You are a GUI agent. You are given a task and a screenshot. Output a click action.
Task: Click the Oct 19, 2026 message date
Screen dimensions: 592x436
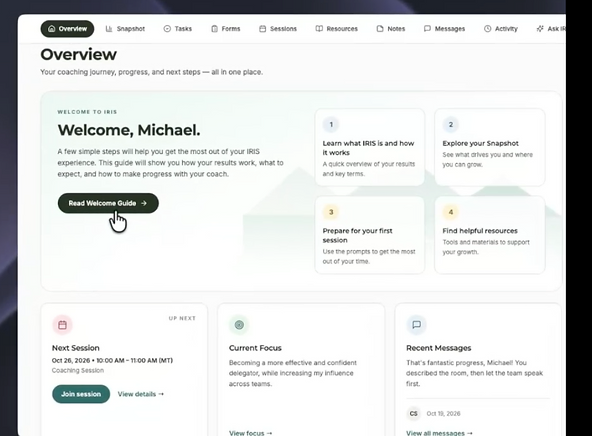(443, 414)
